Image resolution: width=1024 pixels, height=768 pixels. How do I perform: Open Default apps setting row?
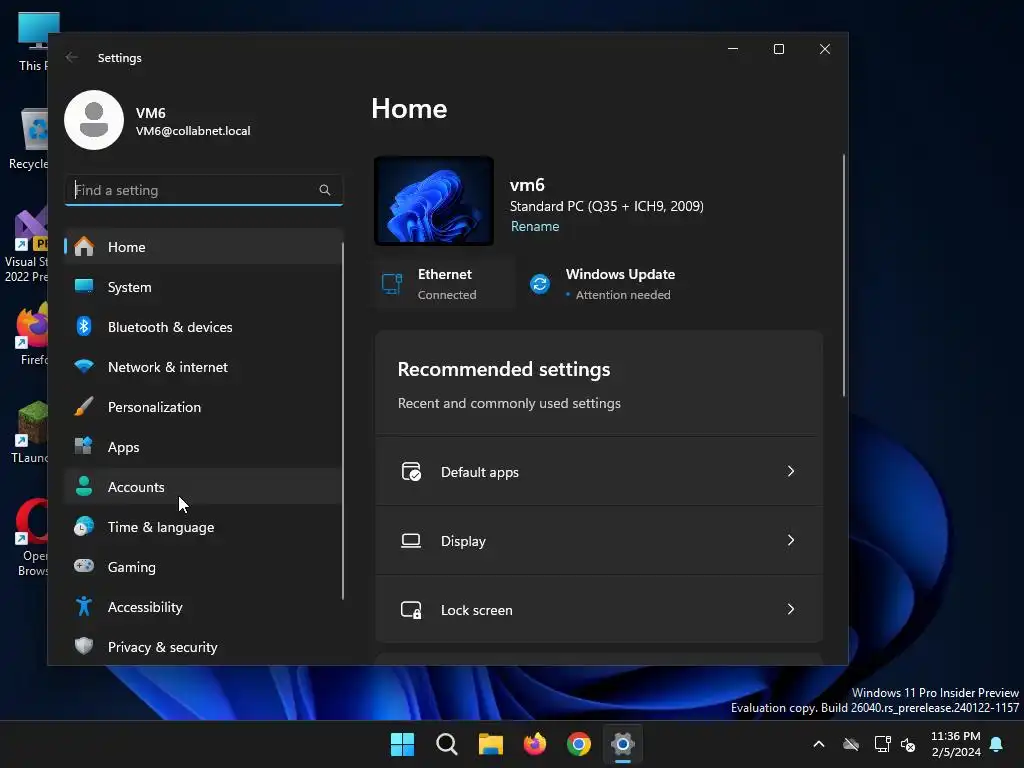pyautogui.click(x=598, y=472)
